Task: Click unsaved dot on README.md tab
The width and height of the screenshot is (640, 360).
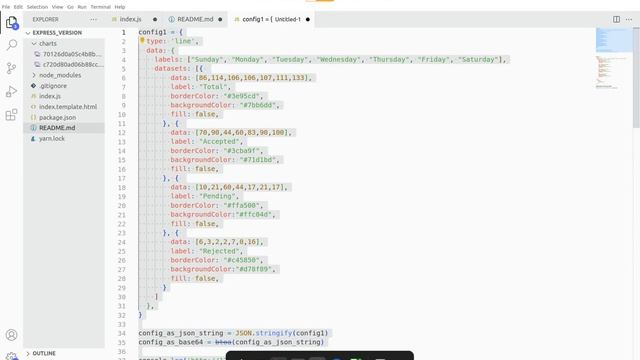Action: 220,19
